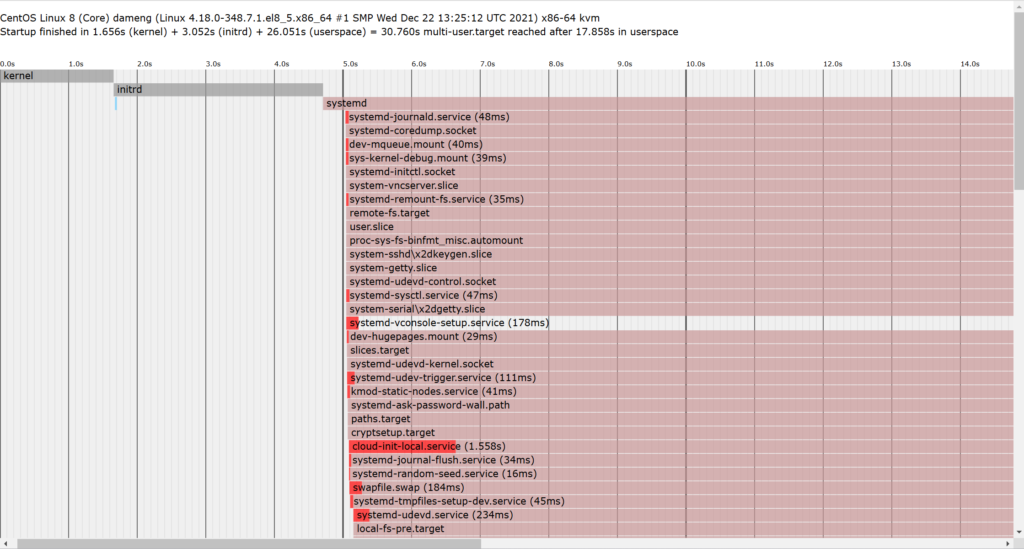Image resolution: width=1024 pixels, height=549 pixels.
Task: Click the startup finished summary text
Action: (x=340, y=32)
